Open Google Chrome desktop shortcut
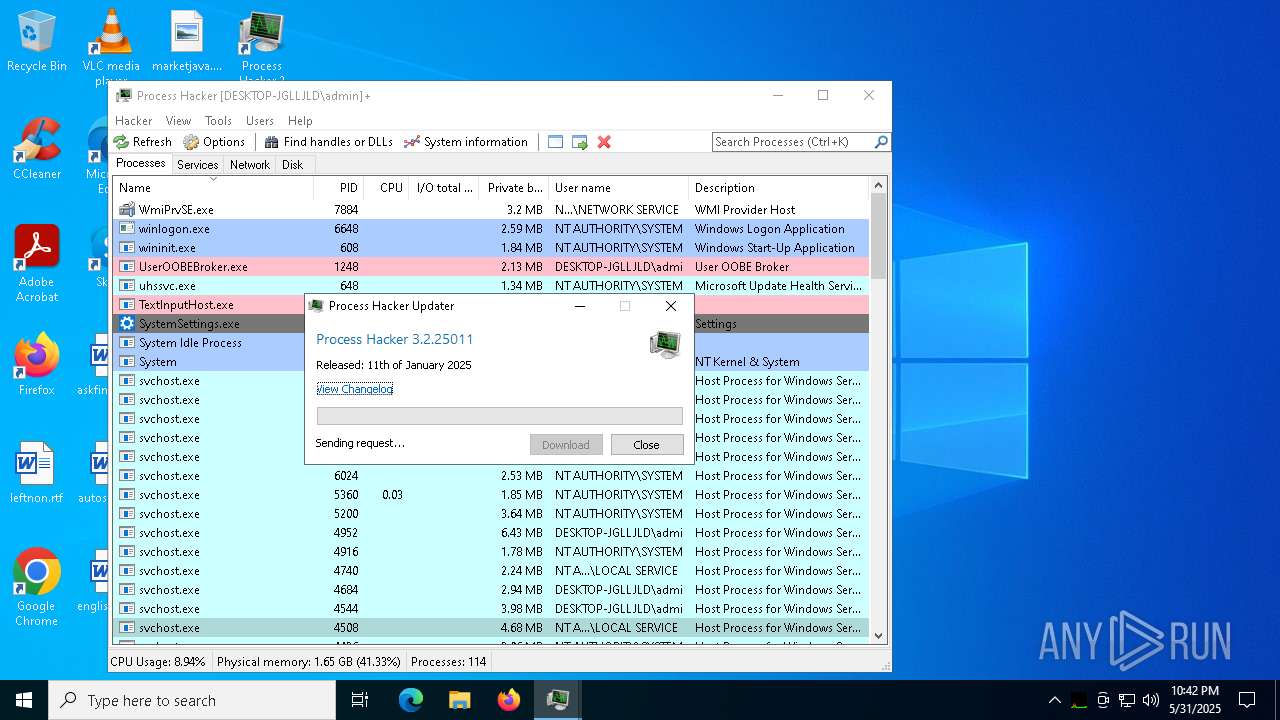 click(37, 587)
